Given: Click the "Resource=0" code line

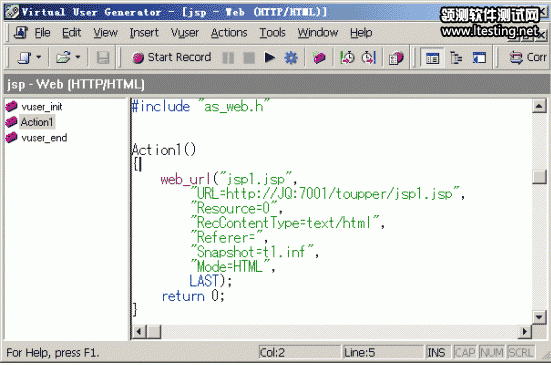Looking at the screenshot, I should 236,208.
